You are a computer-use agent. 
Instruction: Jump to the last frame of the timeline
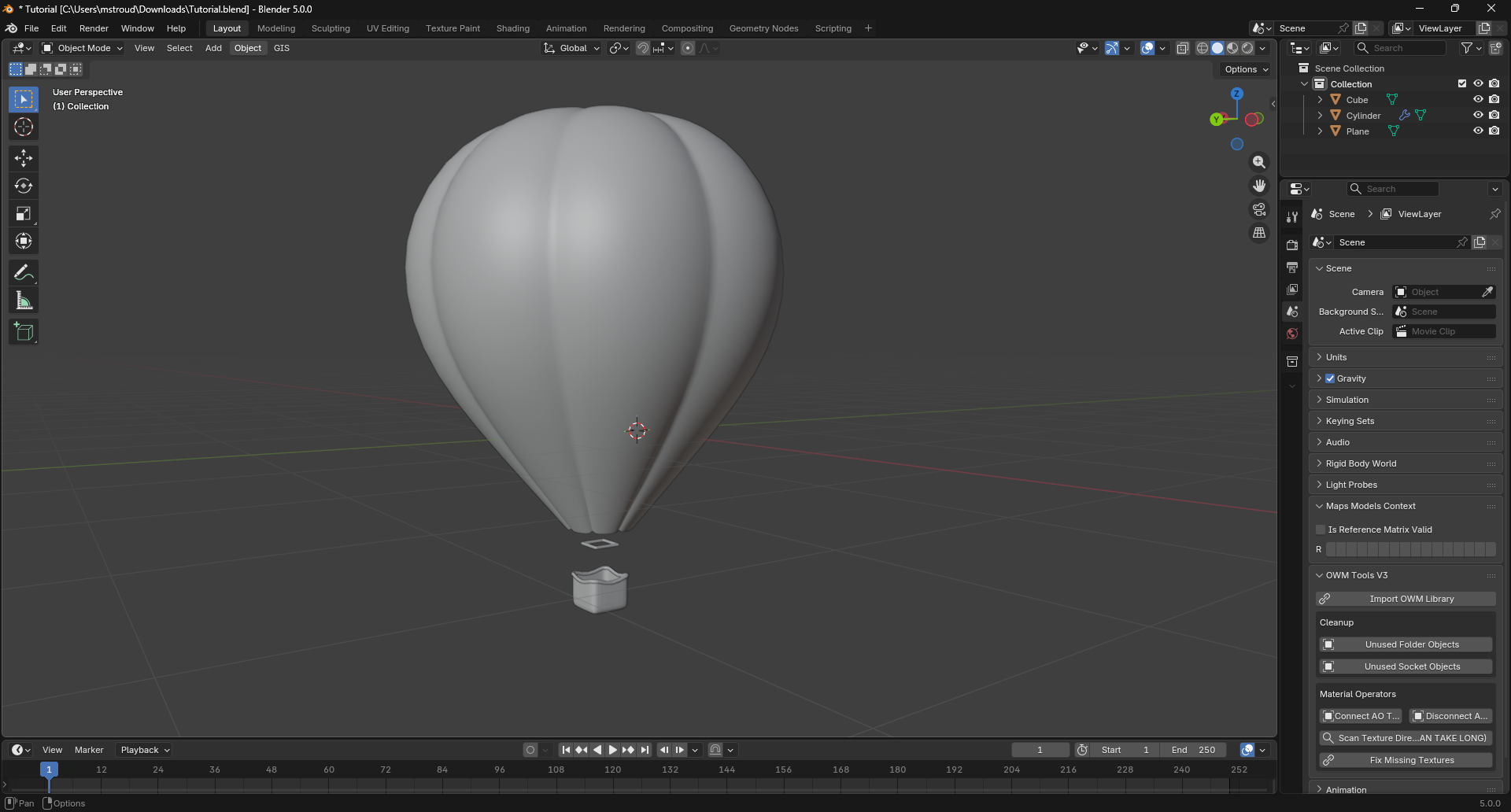(x=645, y=750)
